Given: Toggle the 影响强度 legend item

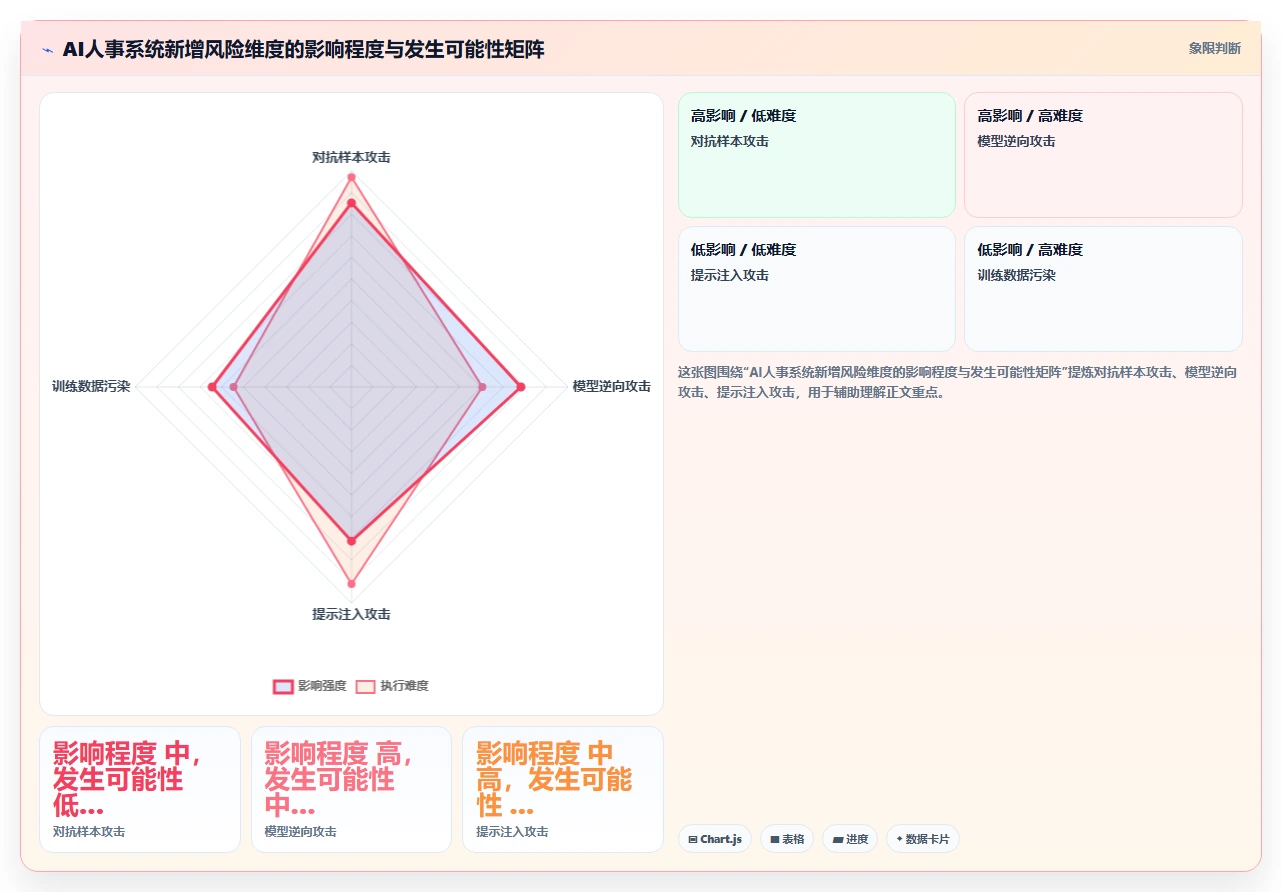Looking at the screenshot, I should 310,686.
